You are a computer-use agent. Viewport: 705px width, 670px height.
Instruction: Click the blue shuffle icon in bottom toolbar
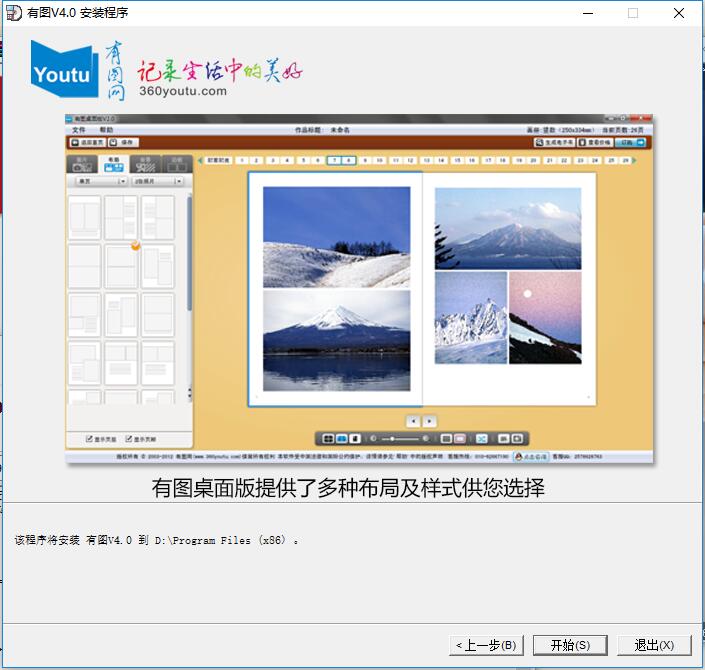coord(481,439)
